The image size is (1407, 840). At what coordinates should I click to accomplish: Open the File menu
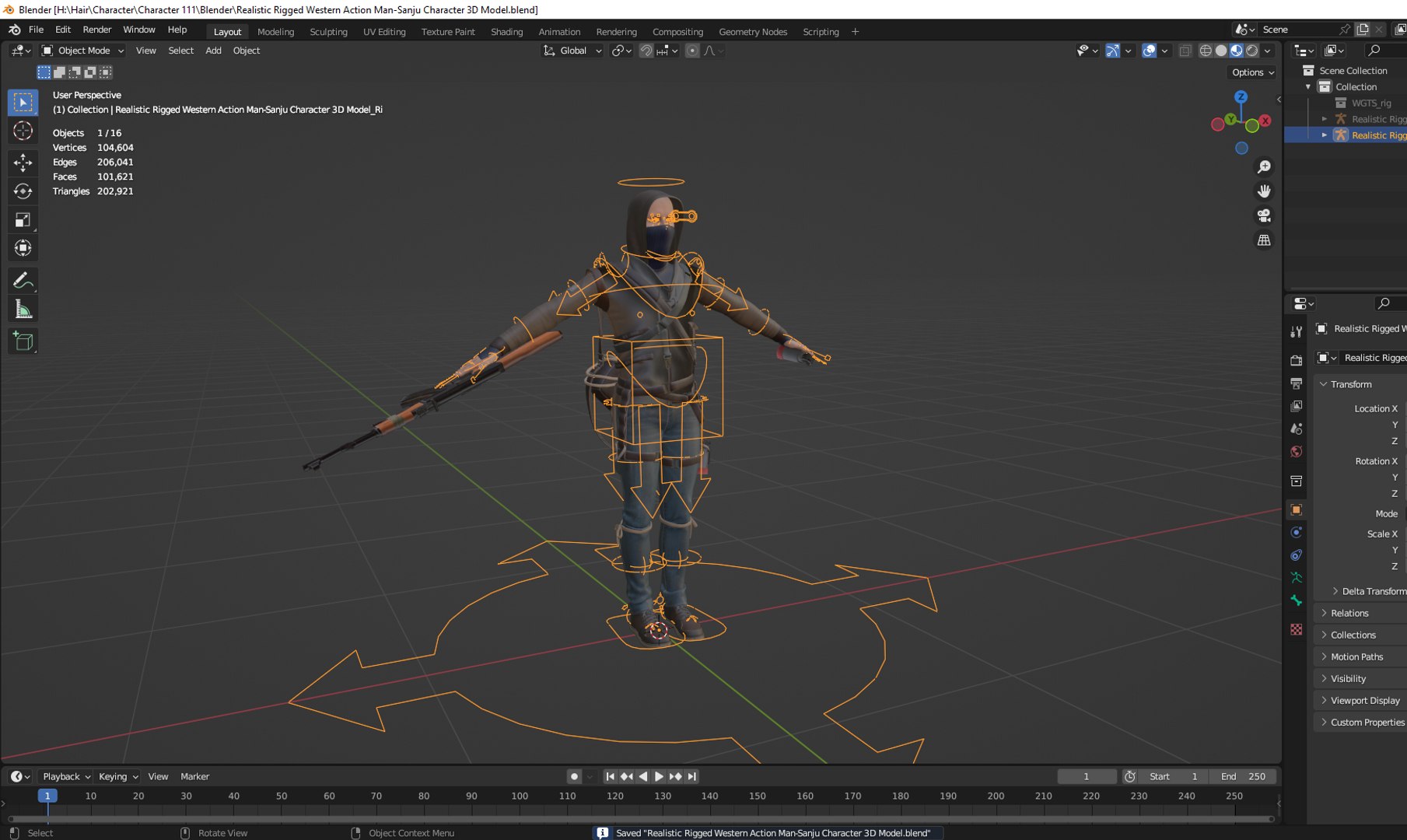coord(36,30)
